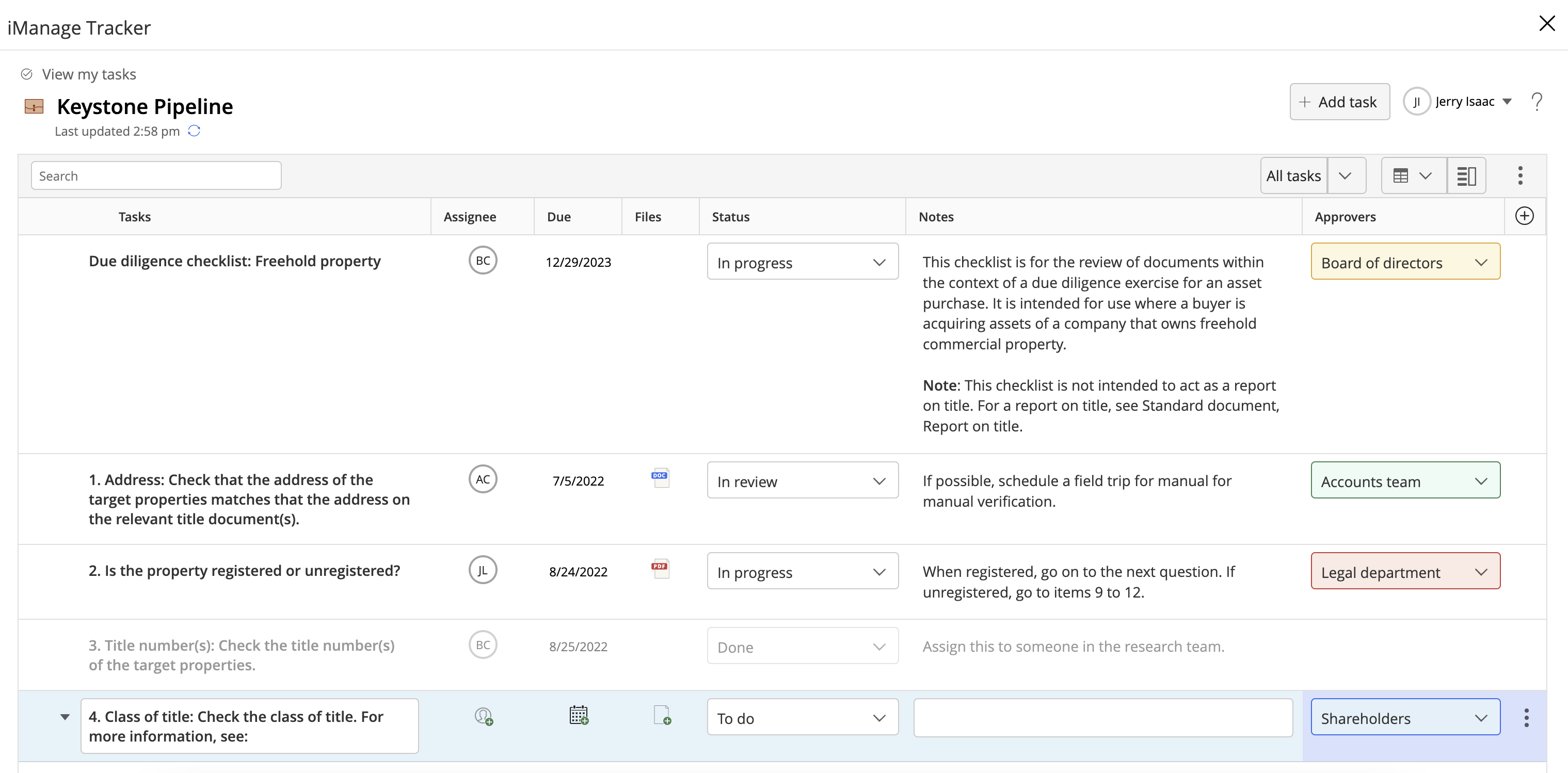This screenshot has width=1568, height=773.
Task: Click the add assignee icon in task 4
Action: point(483,716)
